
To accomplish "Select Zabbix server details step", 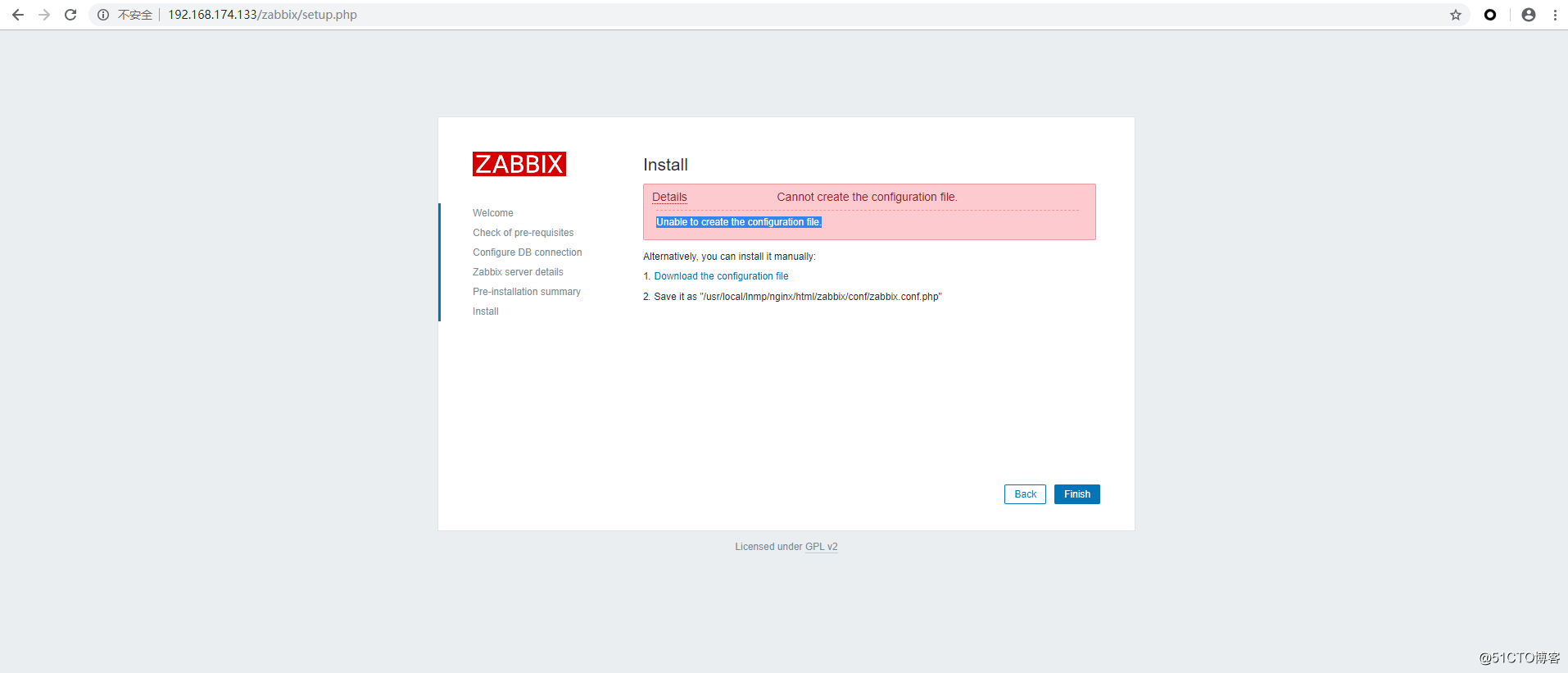I will tap(518, 272).
